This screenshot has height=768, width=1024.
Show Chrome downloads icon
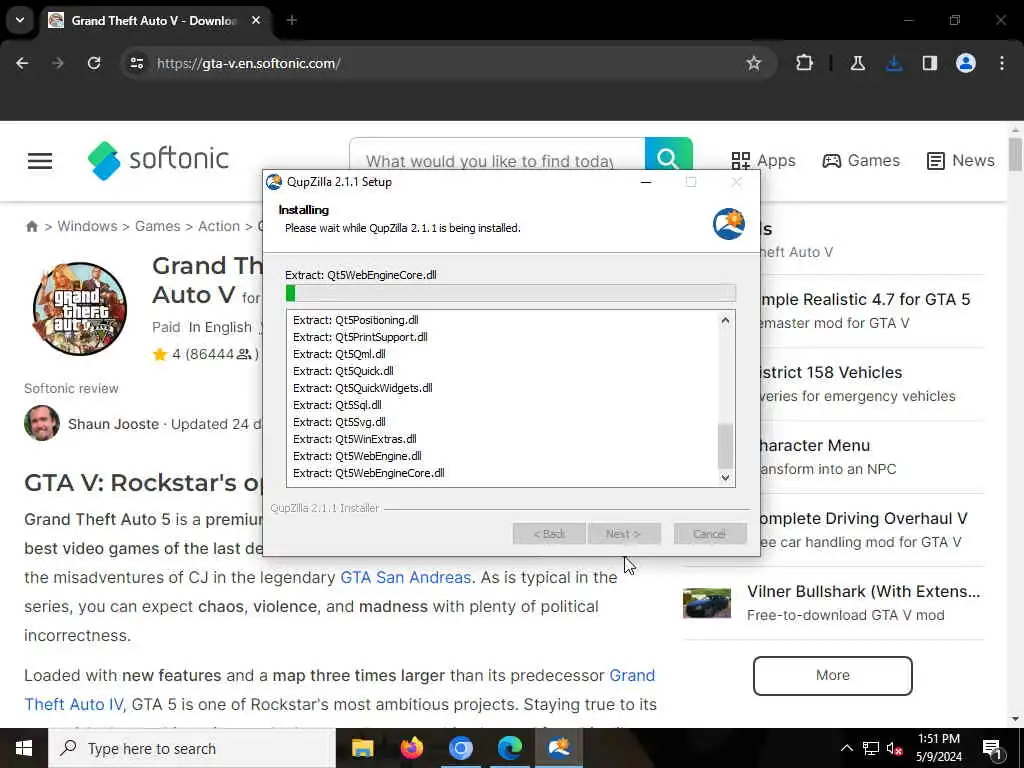click(894, 63)
